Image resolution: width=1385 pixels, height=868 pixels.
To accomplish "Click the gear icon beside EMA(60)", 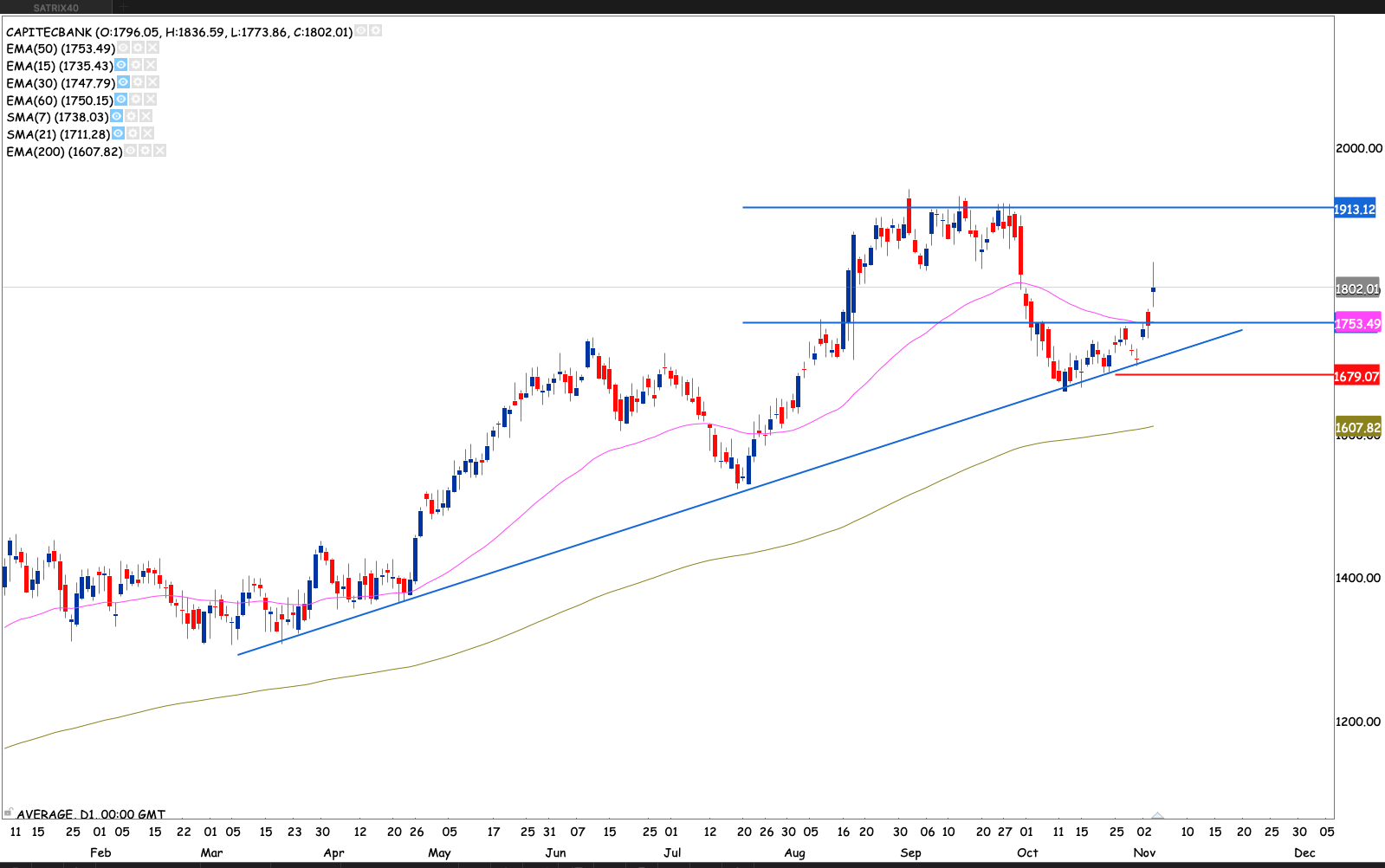I will 136,100.
